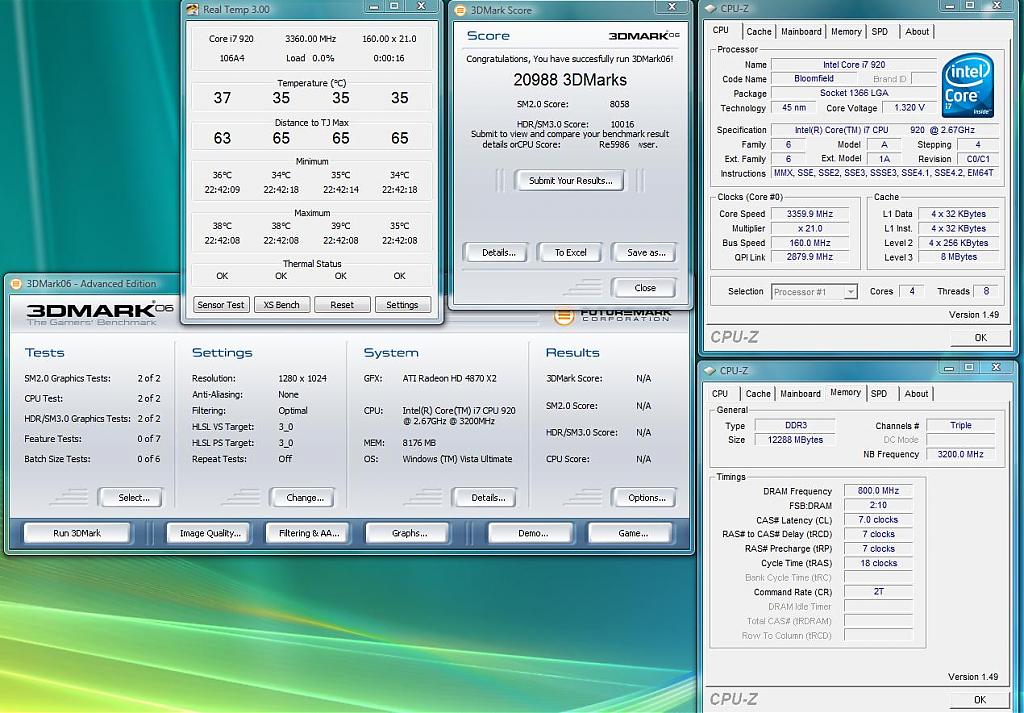This screenshot has height=713, width=1024.
Task: Select the active Memory tab in the CPU-Z memory window
Action: point(846,392)
